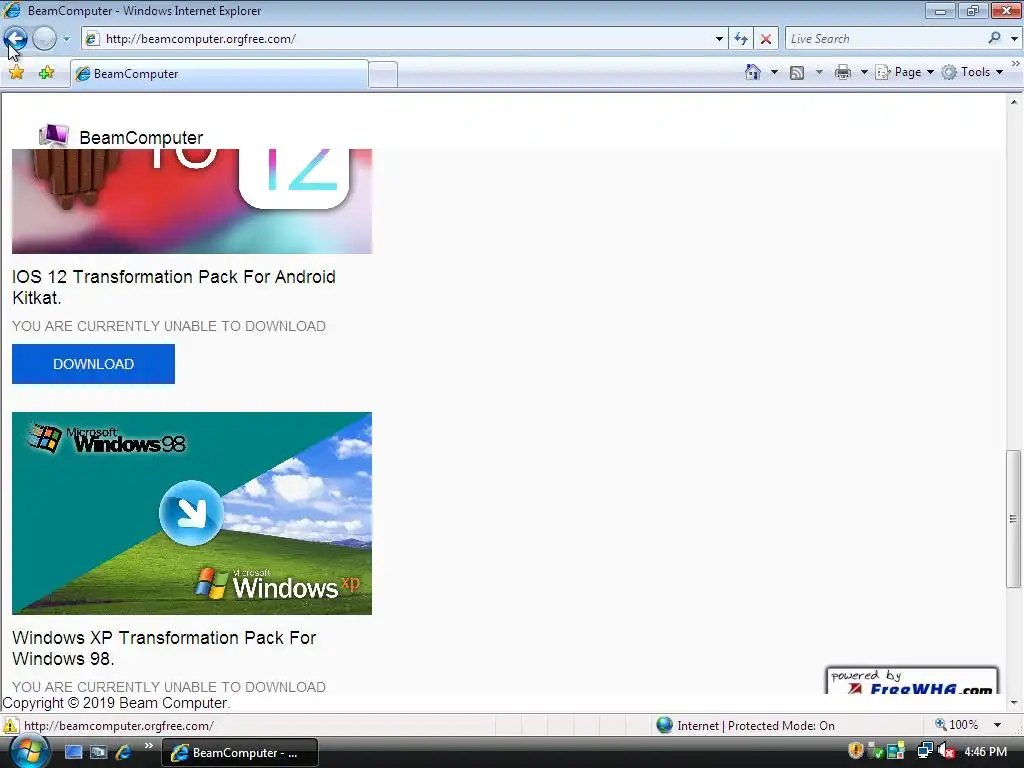The width and height of the screenshot is (1024, 768).
Task: Click the 4:46 PM clock
Action: (x=985, y=752)
